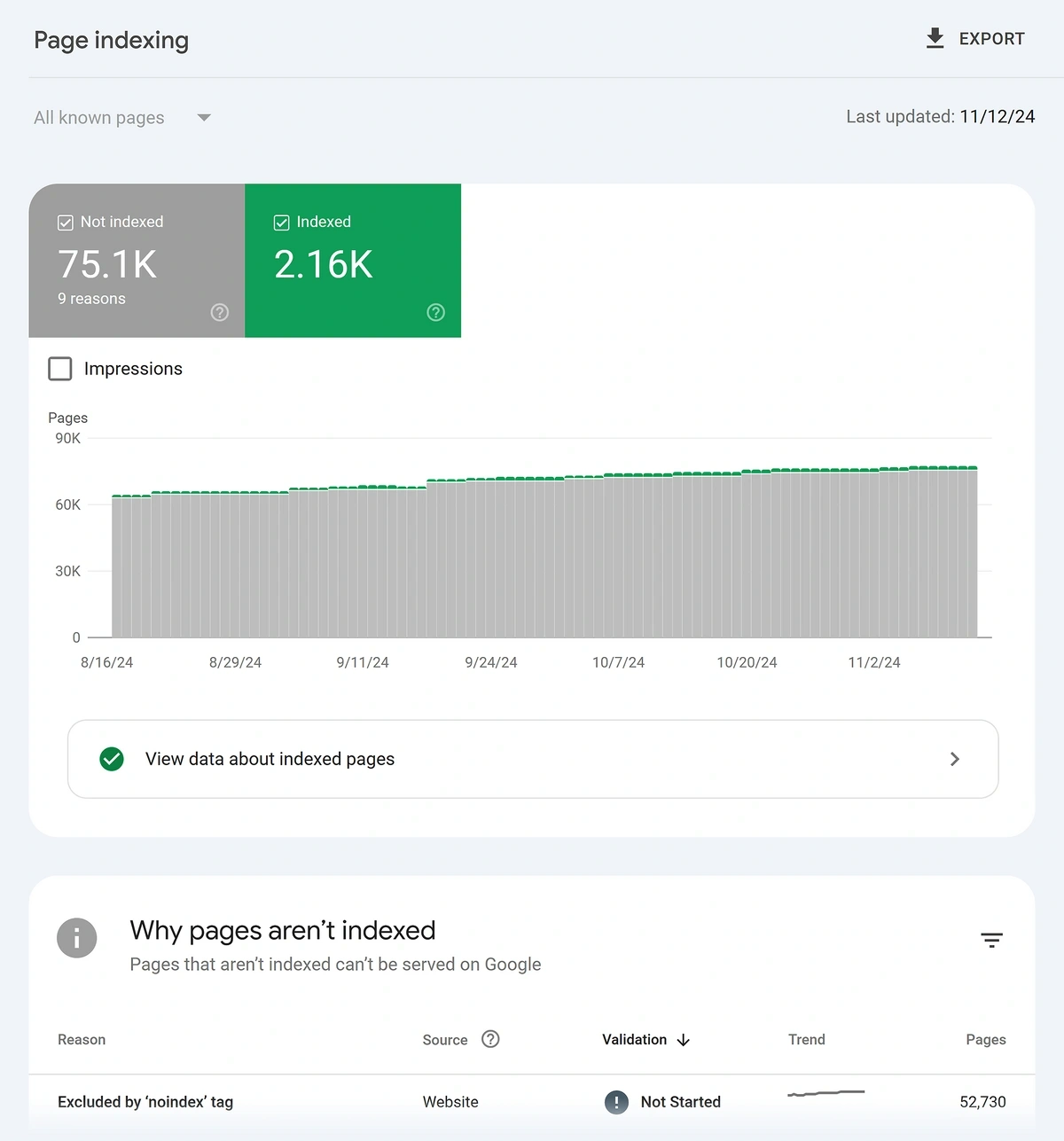The width and height of the screenshot is (1064, 1141).
Task: Uncheck the Not indexed checkbox
Action: pyautogui.click(x=65, y=223)
